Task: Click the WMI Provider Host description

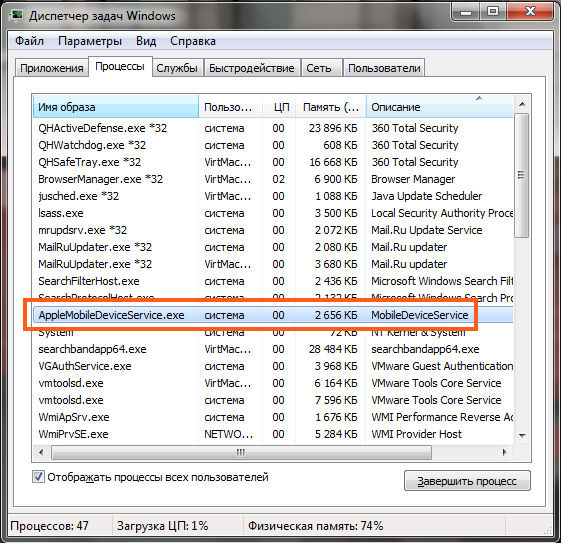Action: tap(416, 434)
